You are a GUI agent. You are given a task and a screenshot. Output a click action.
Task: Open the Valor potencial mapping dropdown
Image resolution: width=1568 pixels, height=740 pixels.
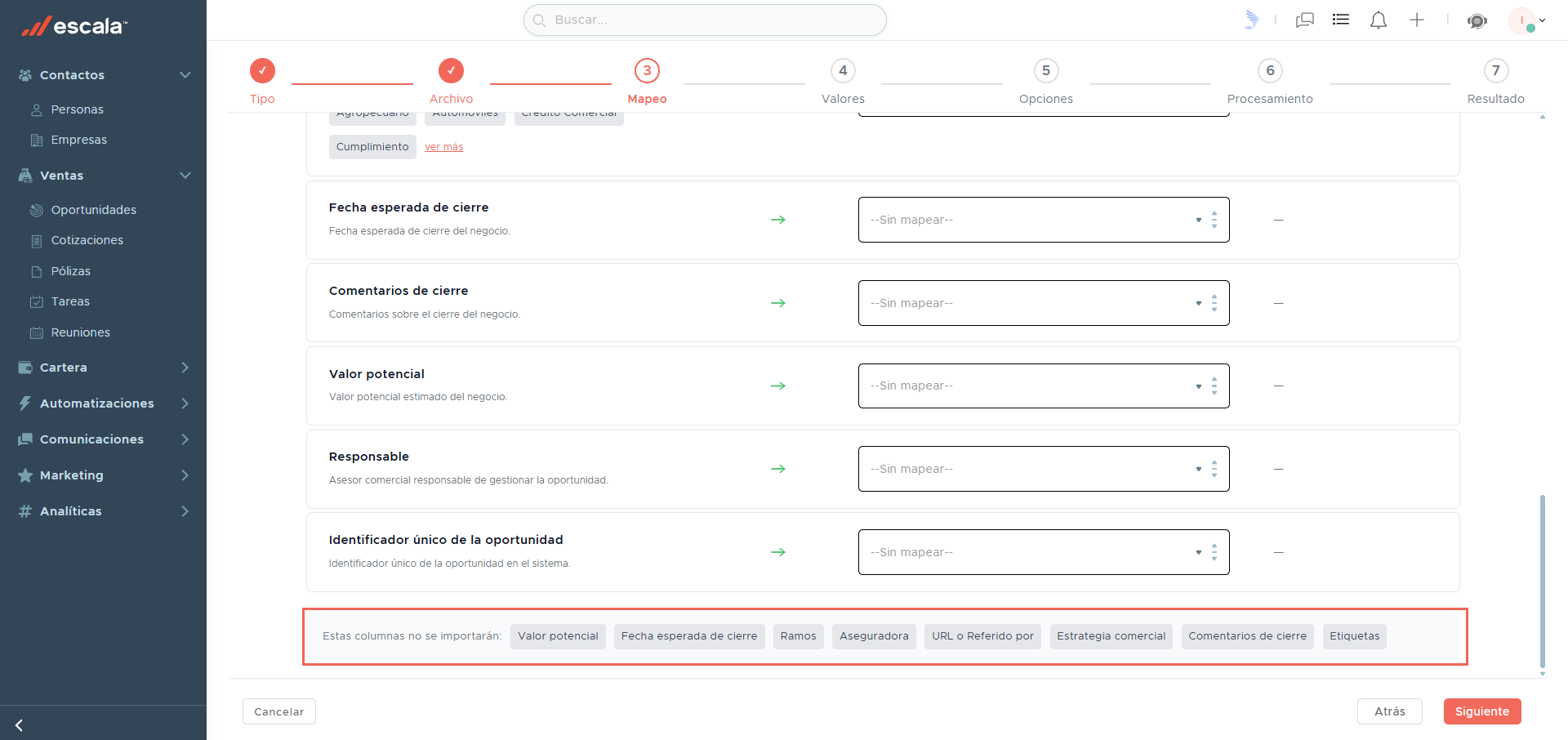point(1044,386)
